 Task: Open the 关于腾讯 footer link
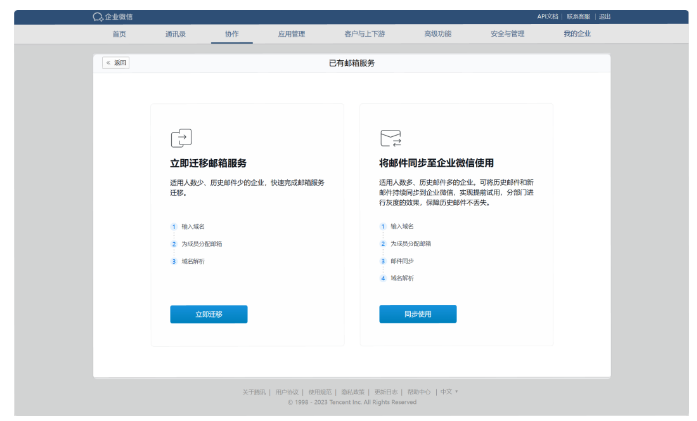[255, 392]
